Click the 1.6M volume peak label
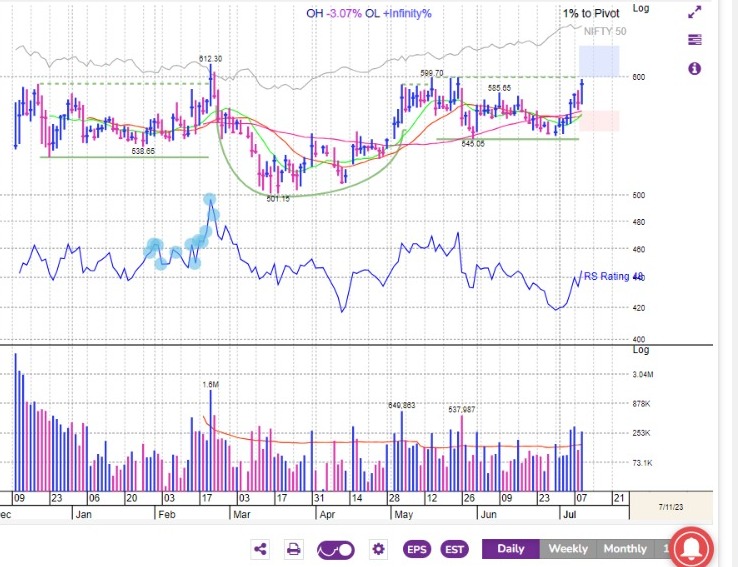The width and height of the screenshot is (738, 567). click(210, 384)
